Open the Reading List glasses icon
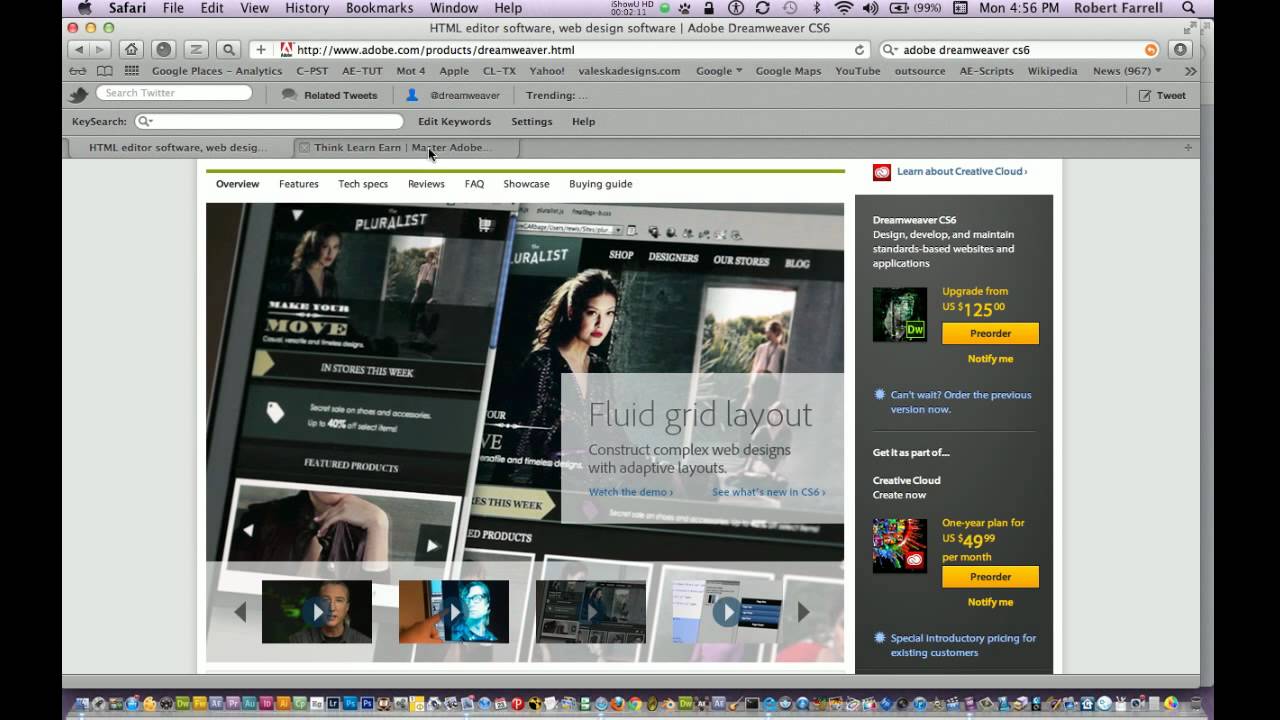 click(77, 71)
